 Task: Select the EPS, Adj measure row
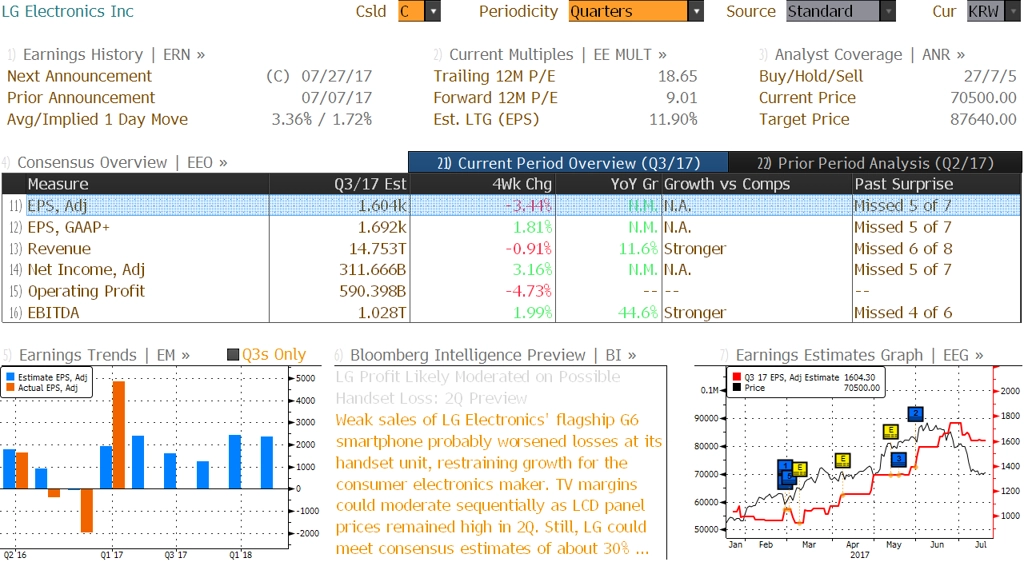coord(511,206)
